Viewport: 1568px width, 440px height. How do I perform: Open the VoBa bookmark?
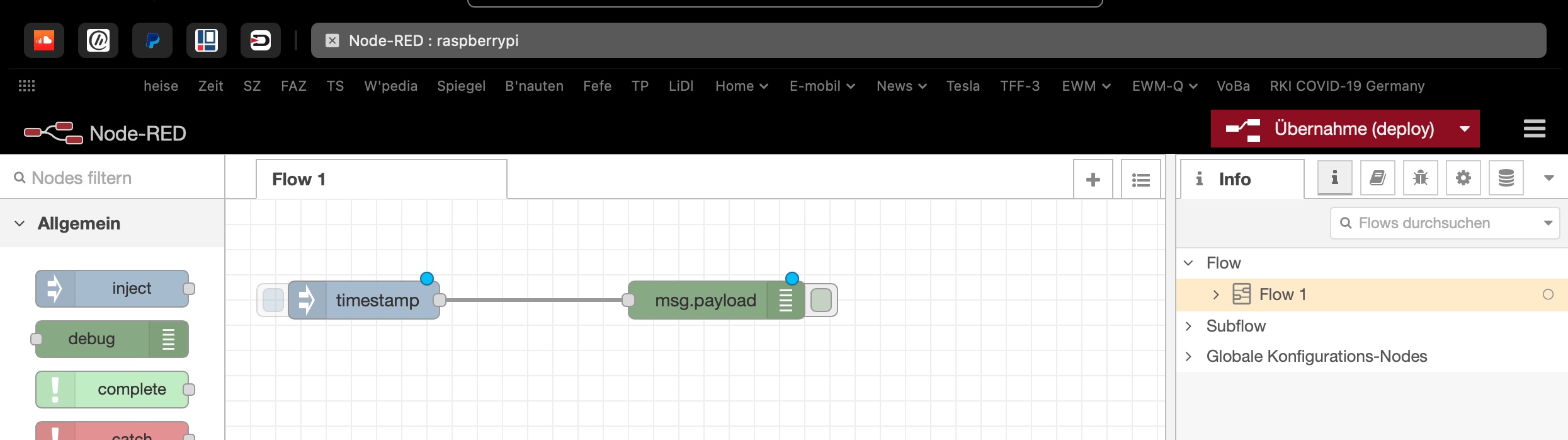(x=1233, y=86)
